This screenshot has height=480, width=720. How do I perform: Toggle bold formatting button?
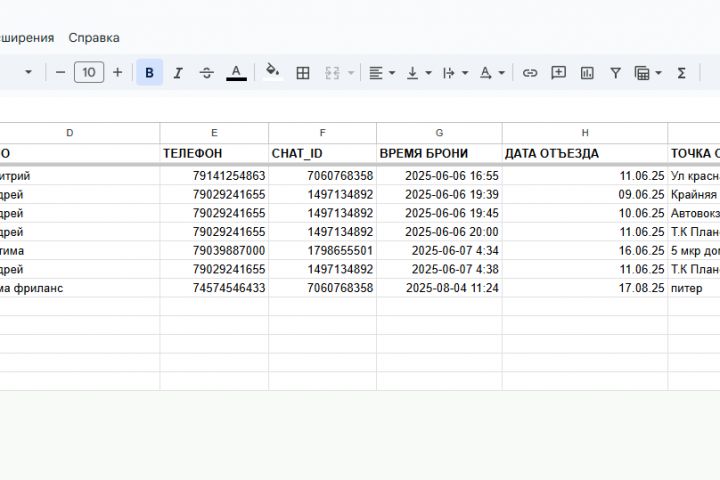[149, 73]
